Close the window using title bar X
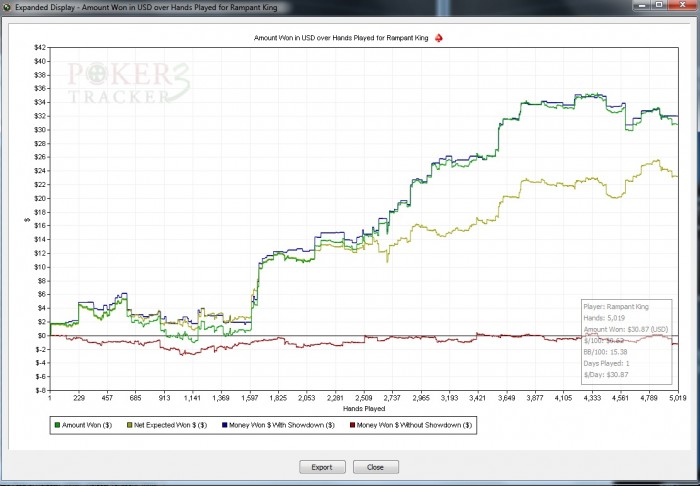700x486 pixels. point(682,6)
